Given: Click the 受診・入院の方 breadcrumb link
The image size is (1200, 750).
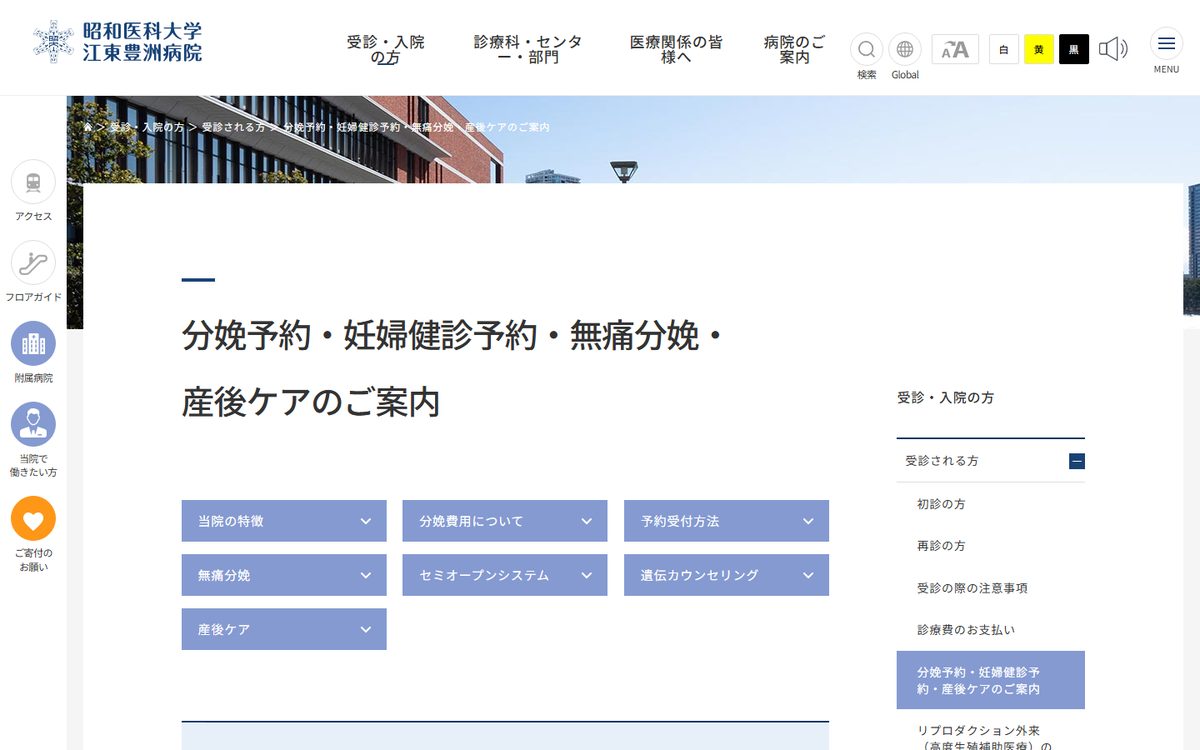Looking at the screenshot, I should [x=147, y=128].
